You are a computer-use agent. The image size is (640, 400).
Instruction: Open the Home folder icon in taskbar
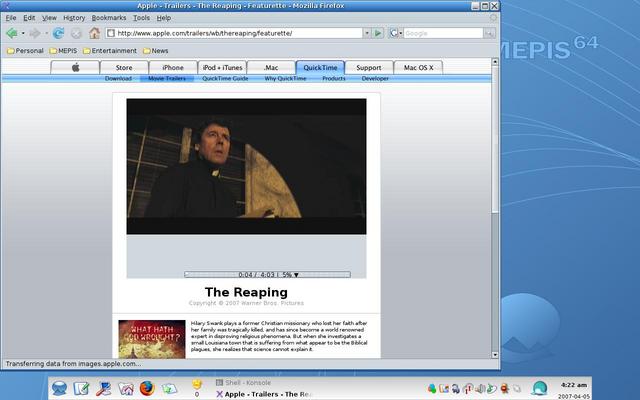(126, 388)
